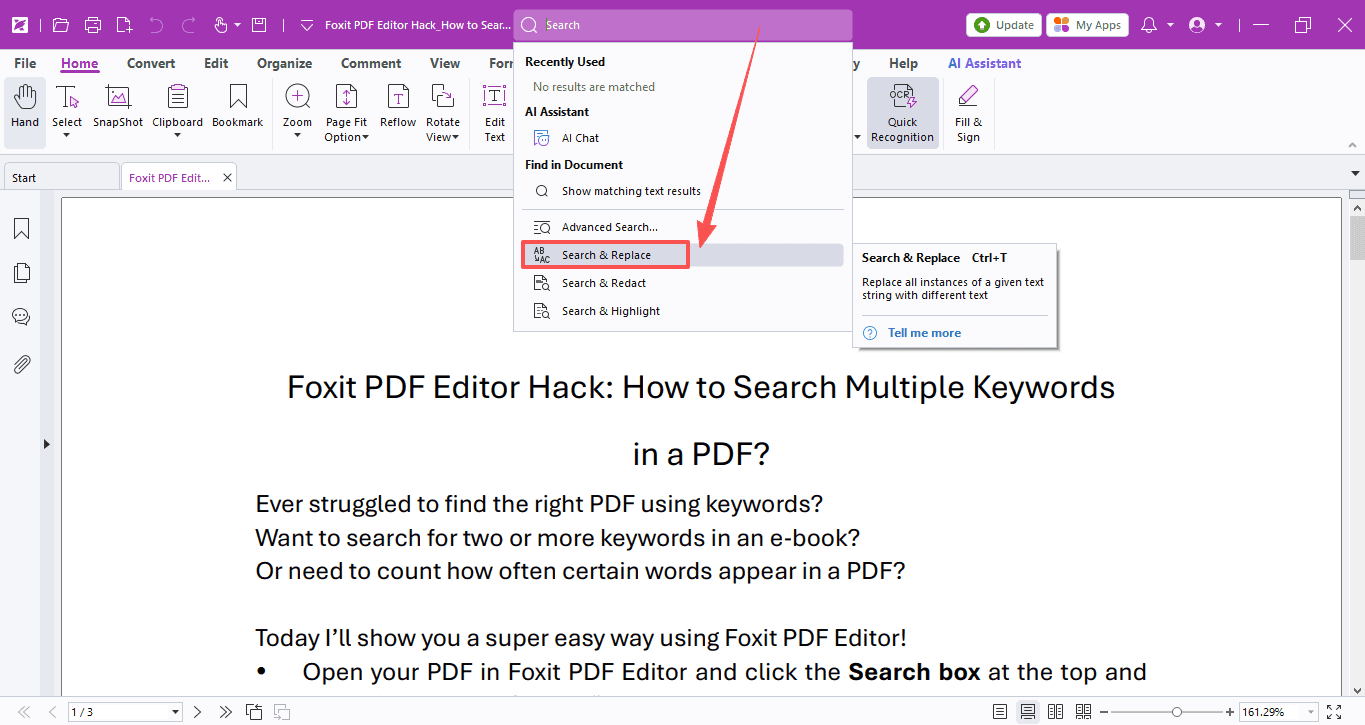Open the Comments side panel

click(21, 317)
